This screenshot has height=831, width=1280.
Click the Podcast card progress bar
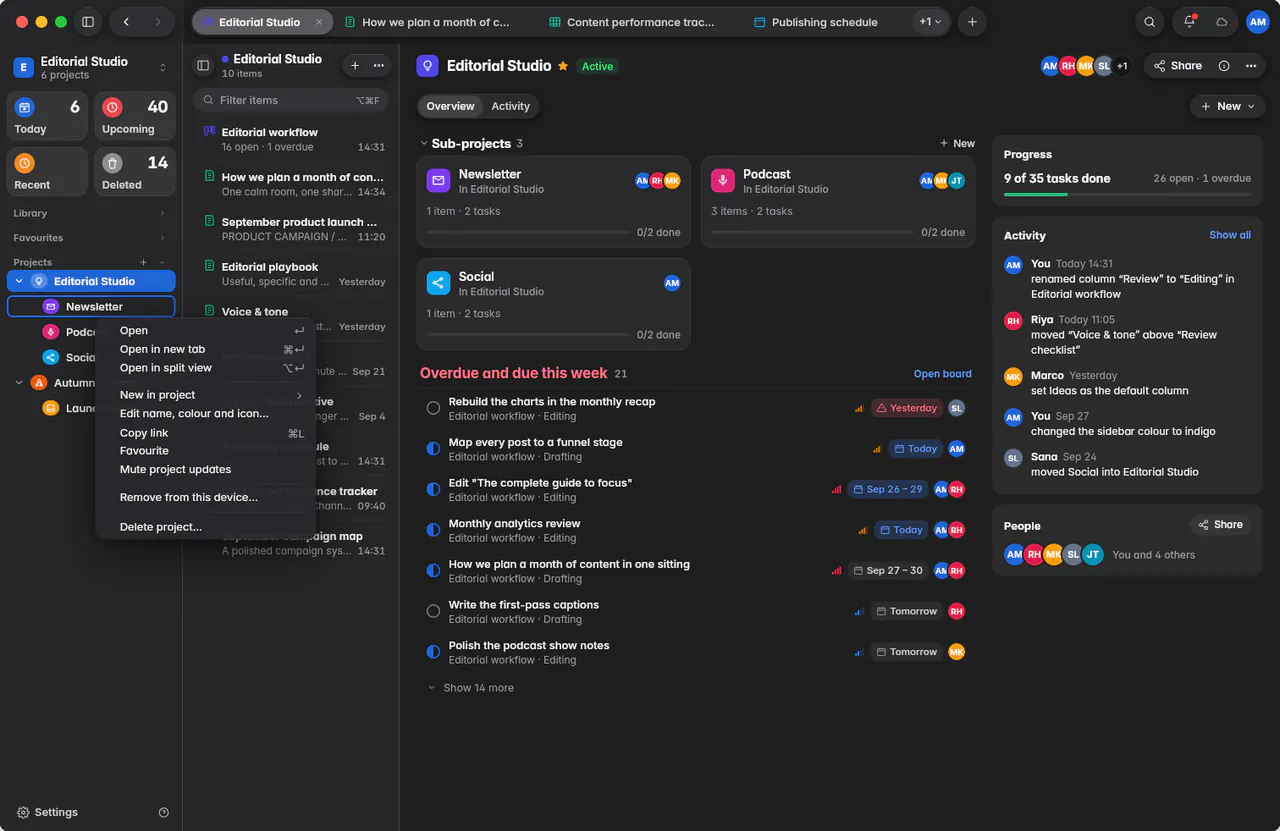[812, 232]
